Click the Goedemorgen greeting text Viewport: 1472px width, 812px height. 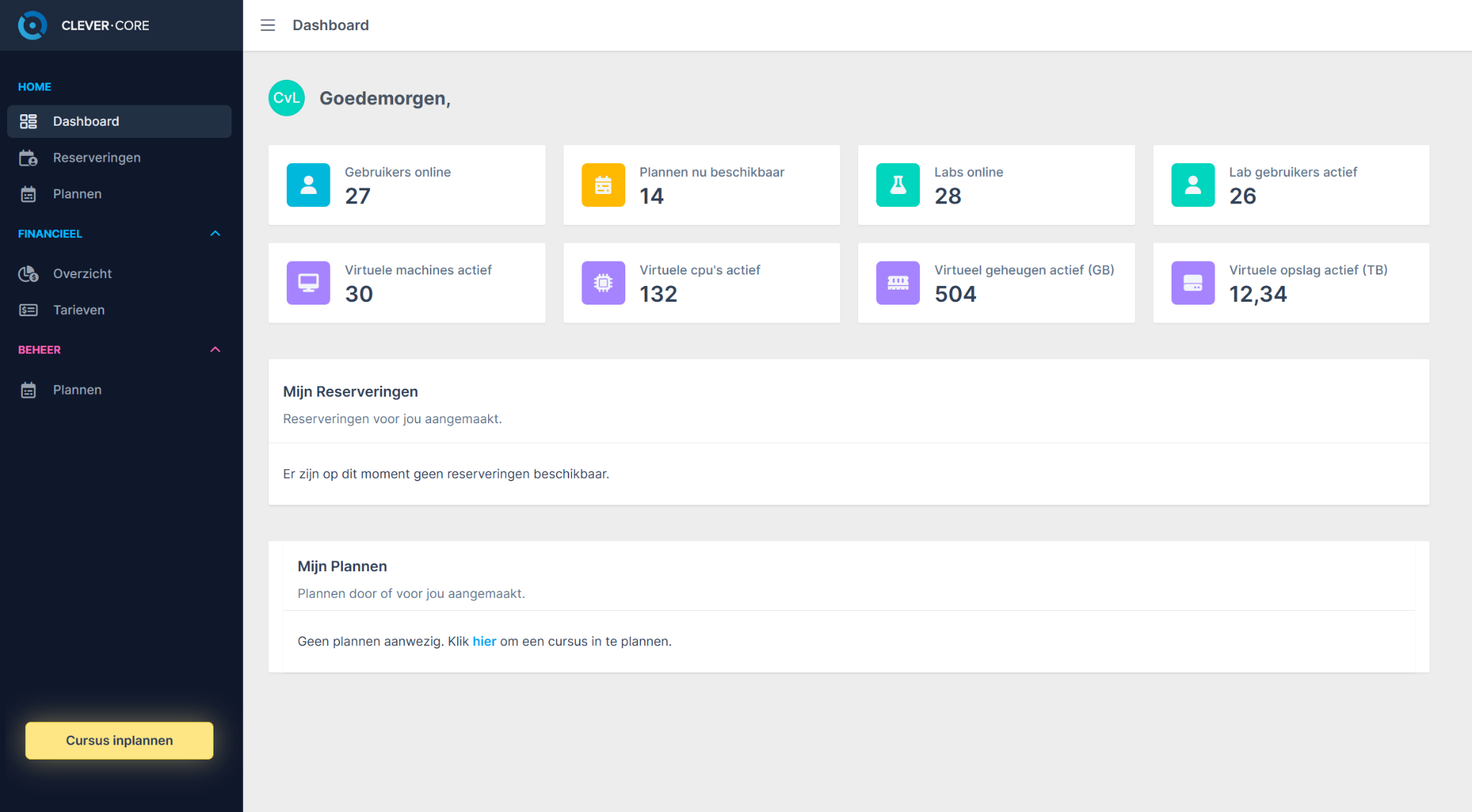(385, 98)
